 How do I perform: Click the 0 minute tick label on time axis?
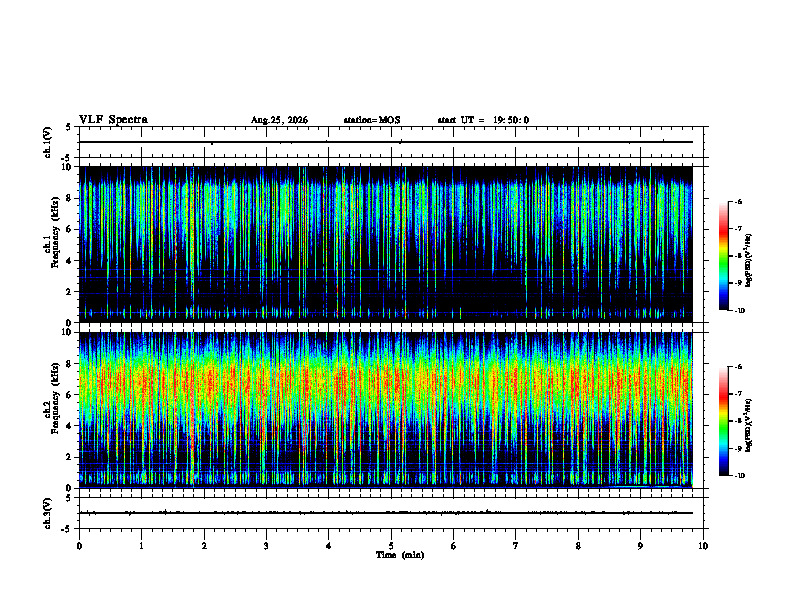pos(79,546)
